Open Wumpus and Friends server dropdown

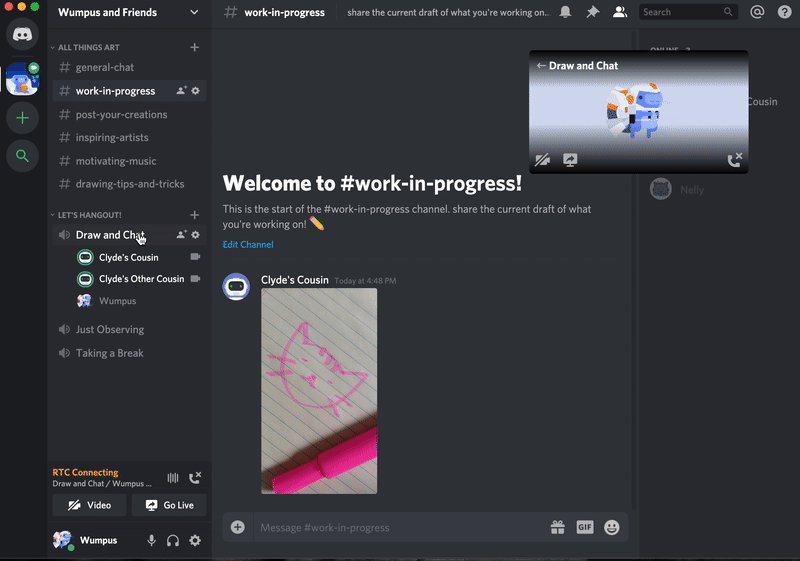(x=194, y=12)
